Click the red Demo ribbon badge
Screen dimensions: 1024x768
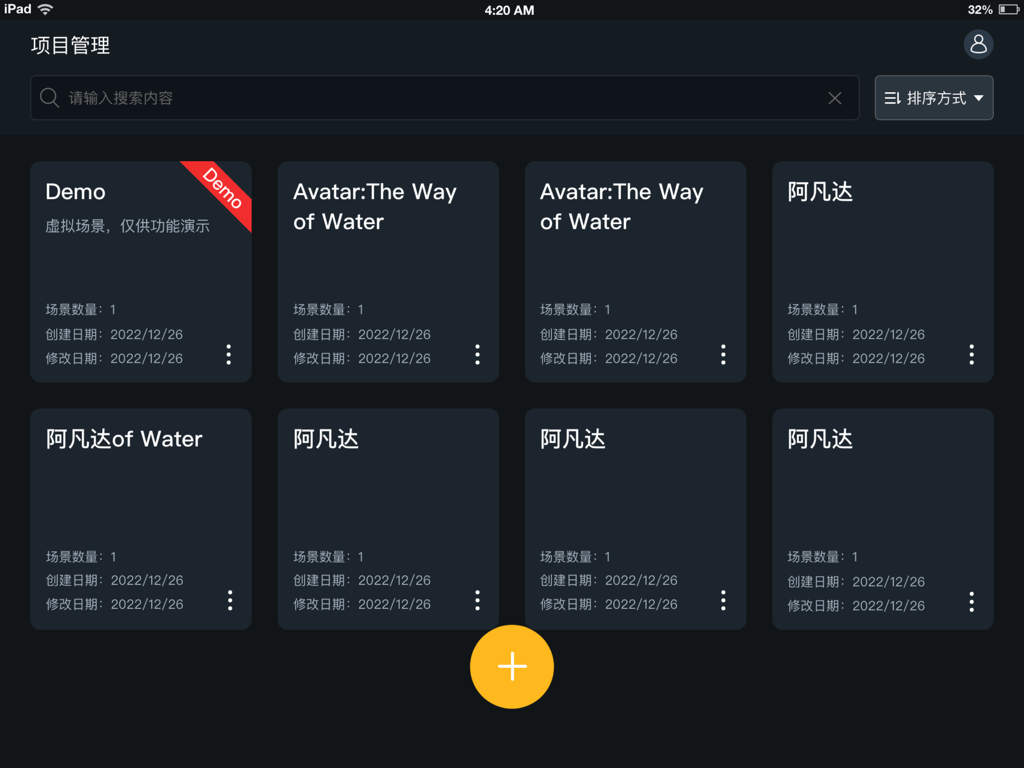click(x=222, y=188)
